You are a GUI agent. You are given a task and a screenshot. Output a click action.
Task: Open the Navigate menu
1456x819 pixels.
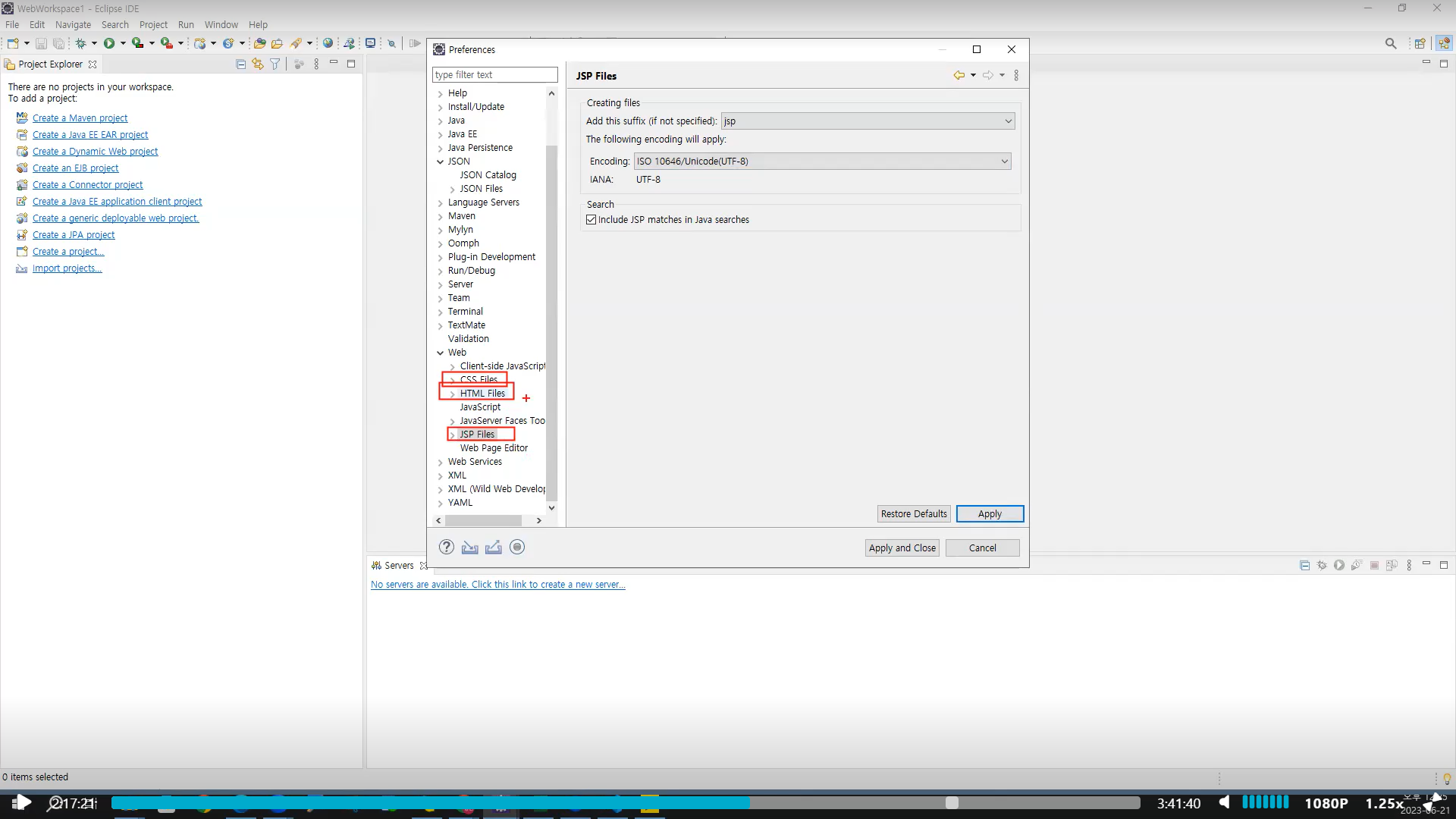click(x=73, y=24)
